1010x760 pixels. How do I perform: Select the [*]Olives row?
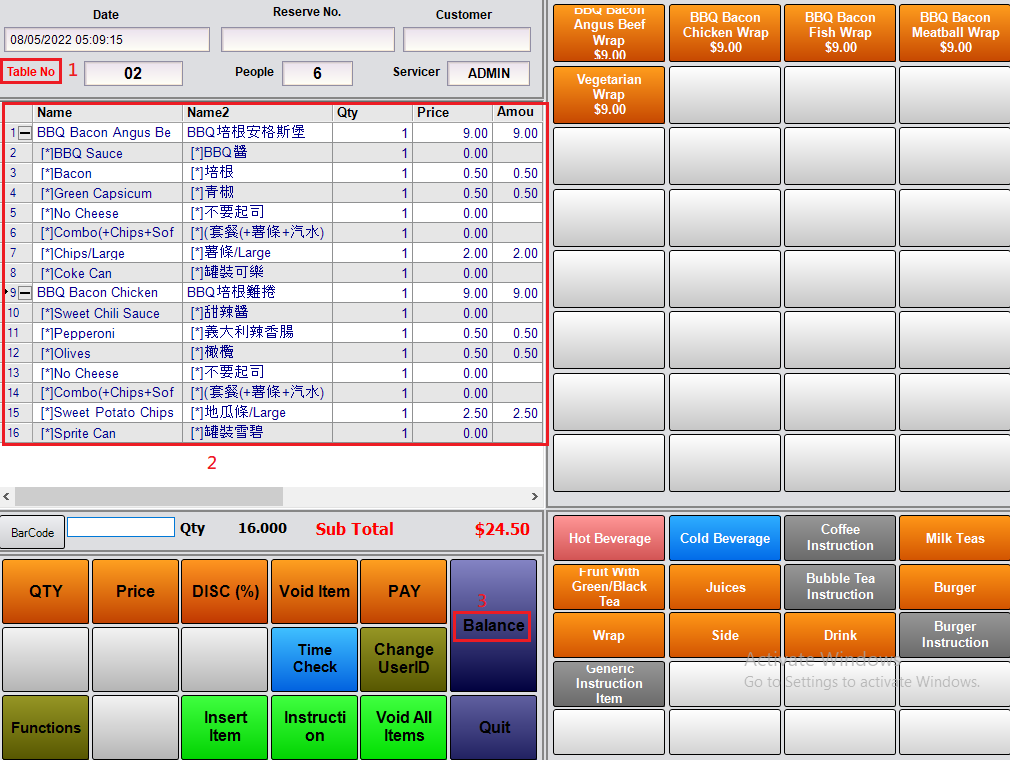274,353
